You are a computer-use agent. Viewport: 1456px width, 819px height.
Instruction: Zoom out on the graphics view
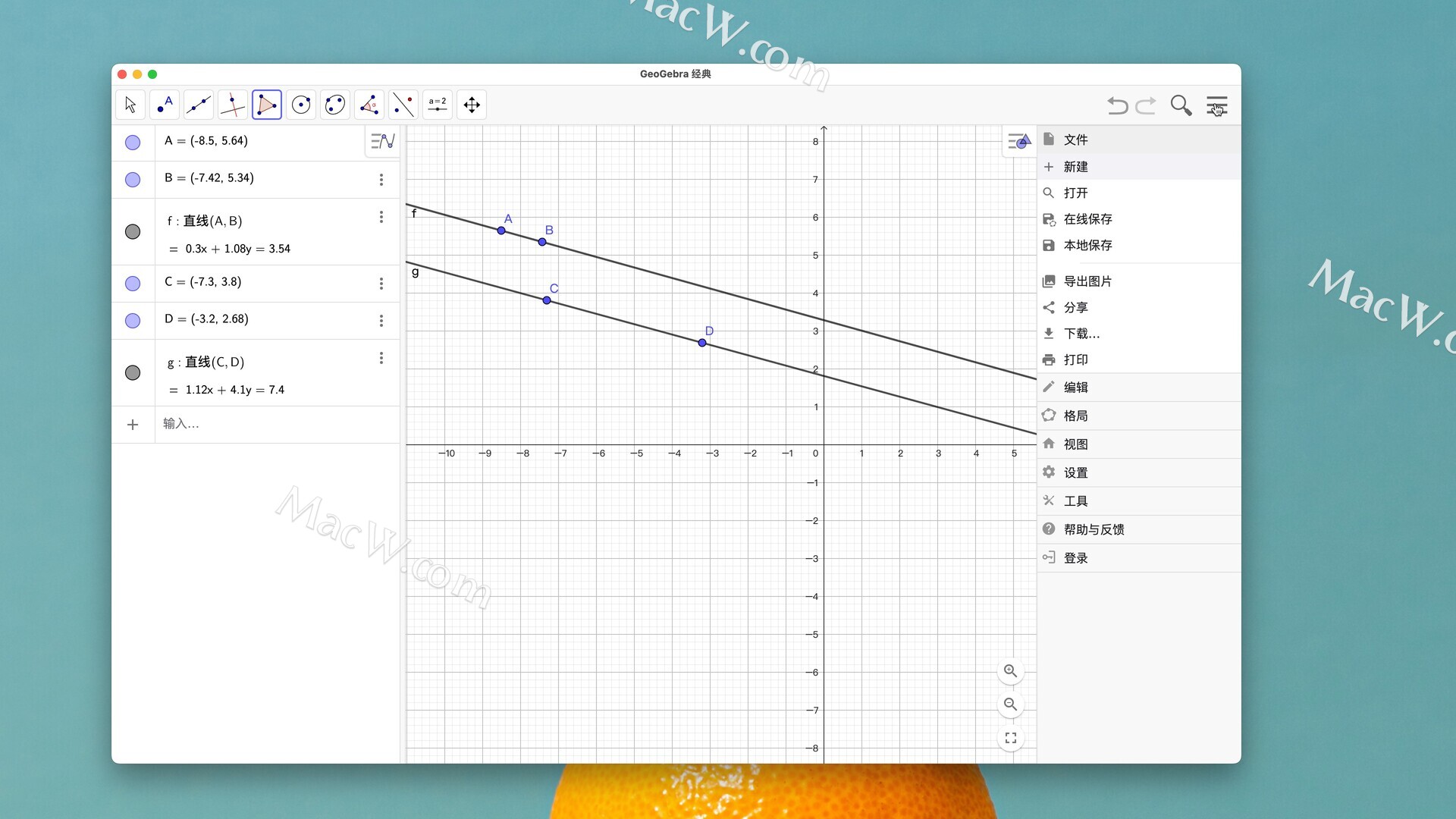coord(1011,704)
